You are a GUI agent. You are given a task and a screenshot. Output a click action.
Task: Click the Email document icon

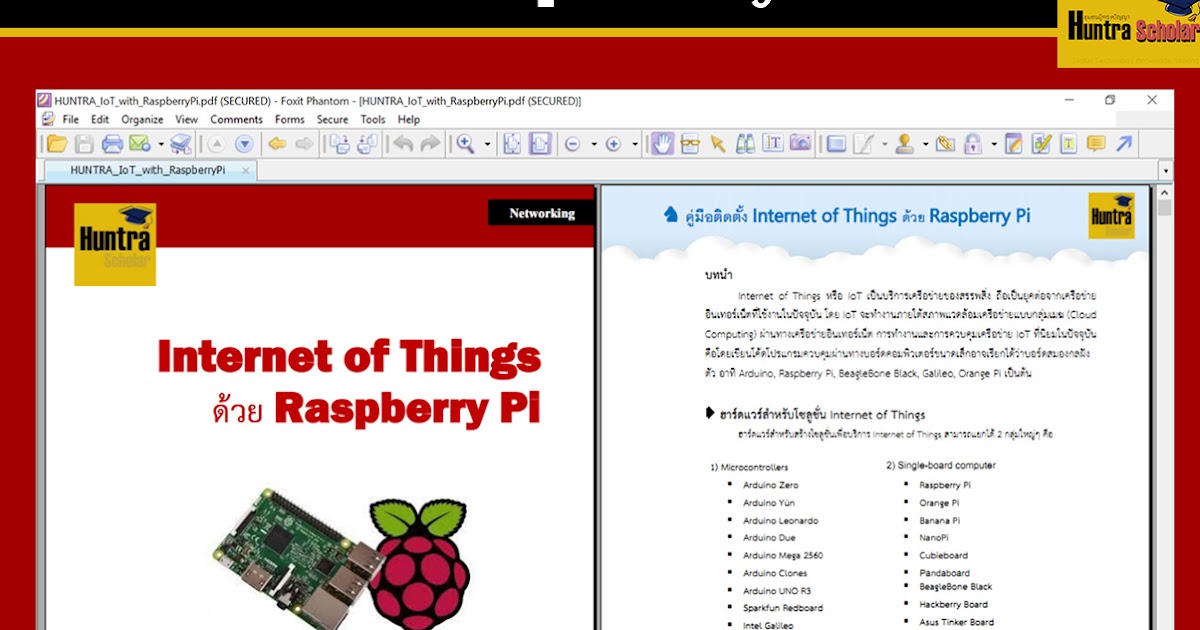coord(138,144)
